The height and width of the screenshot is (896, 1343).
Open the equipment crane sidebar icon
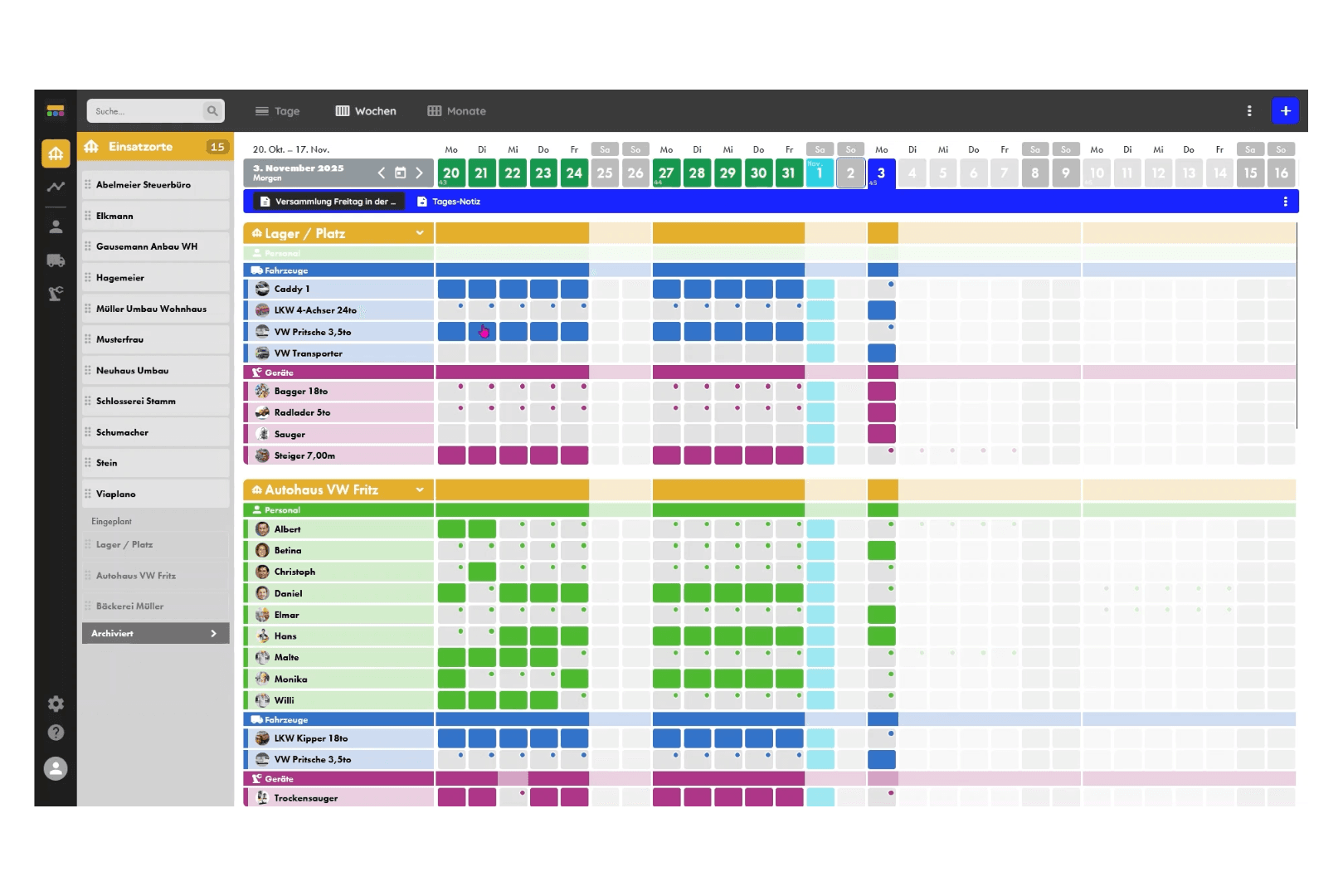coord(56,293)
